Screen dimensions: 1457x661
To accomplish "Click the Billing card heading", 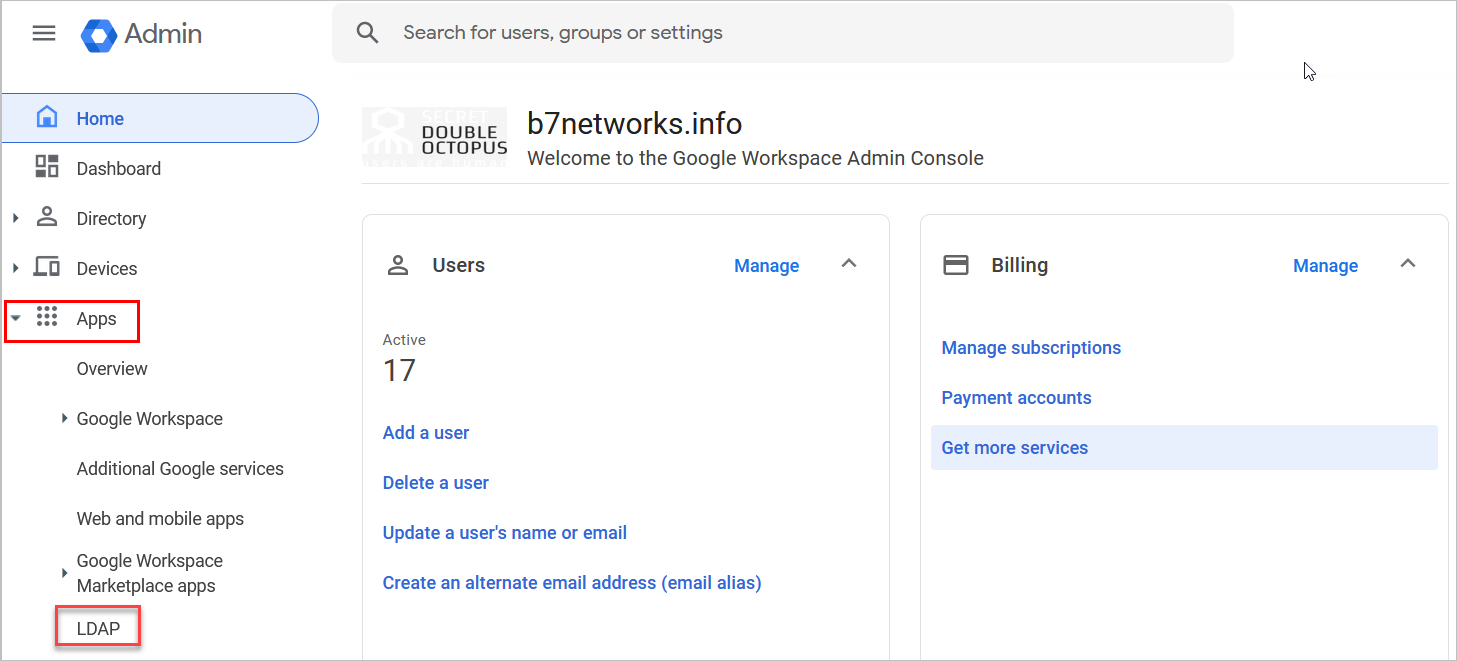I will pos(1019,265).
